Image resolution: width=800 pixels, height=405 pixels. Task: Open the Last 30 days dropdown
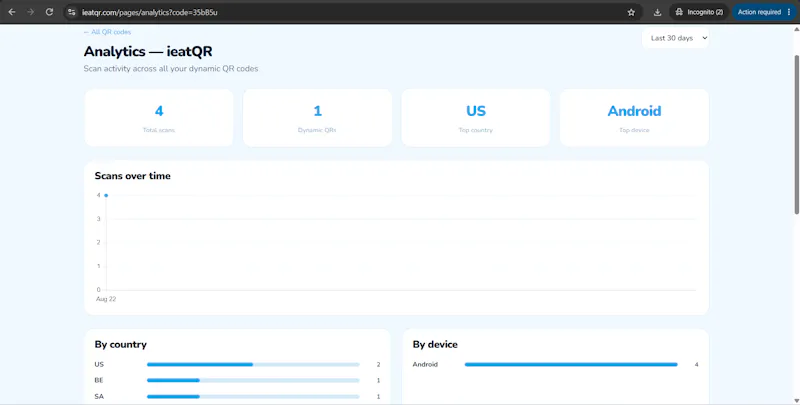point(676,38)
